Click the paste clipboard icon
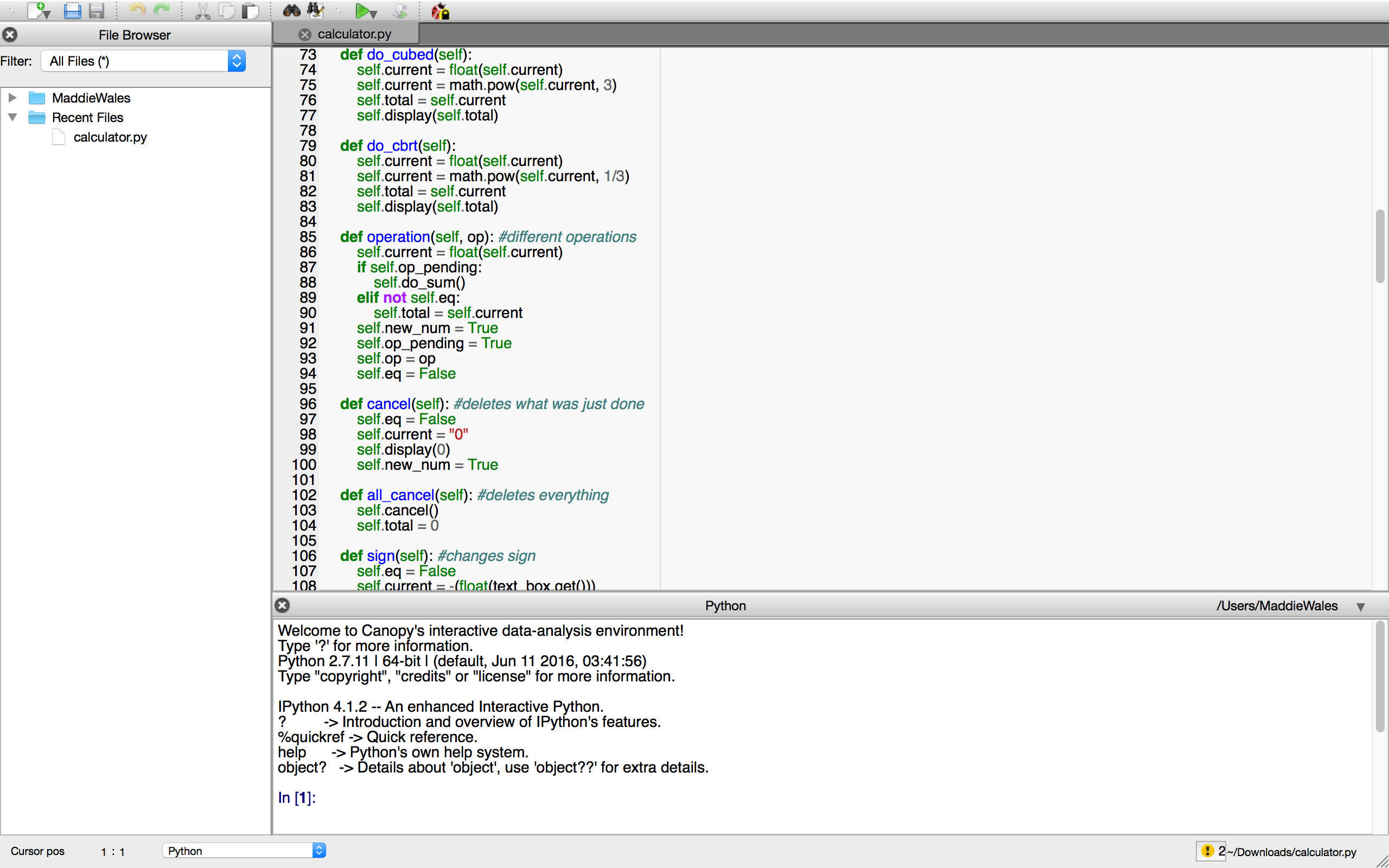The height and width of the screenshot is (868, 1389). coord(250,10)
